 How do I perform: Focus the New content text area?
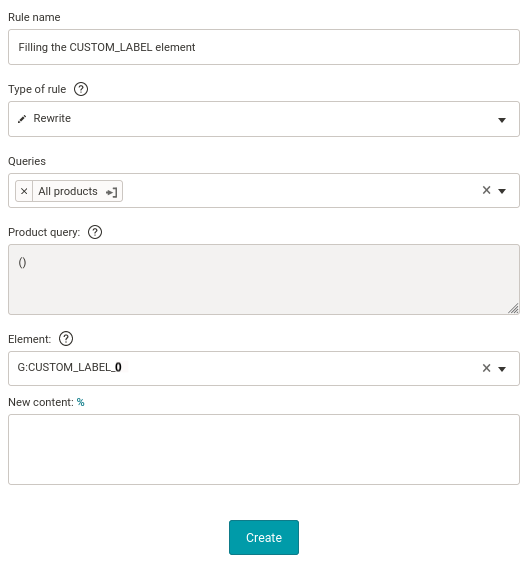click(264, 449)
